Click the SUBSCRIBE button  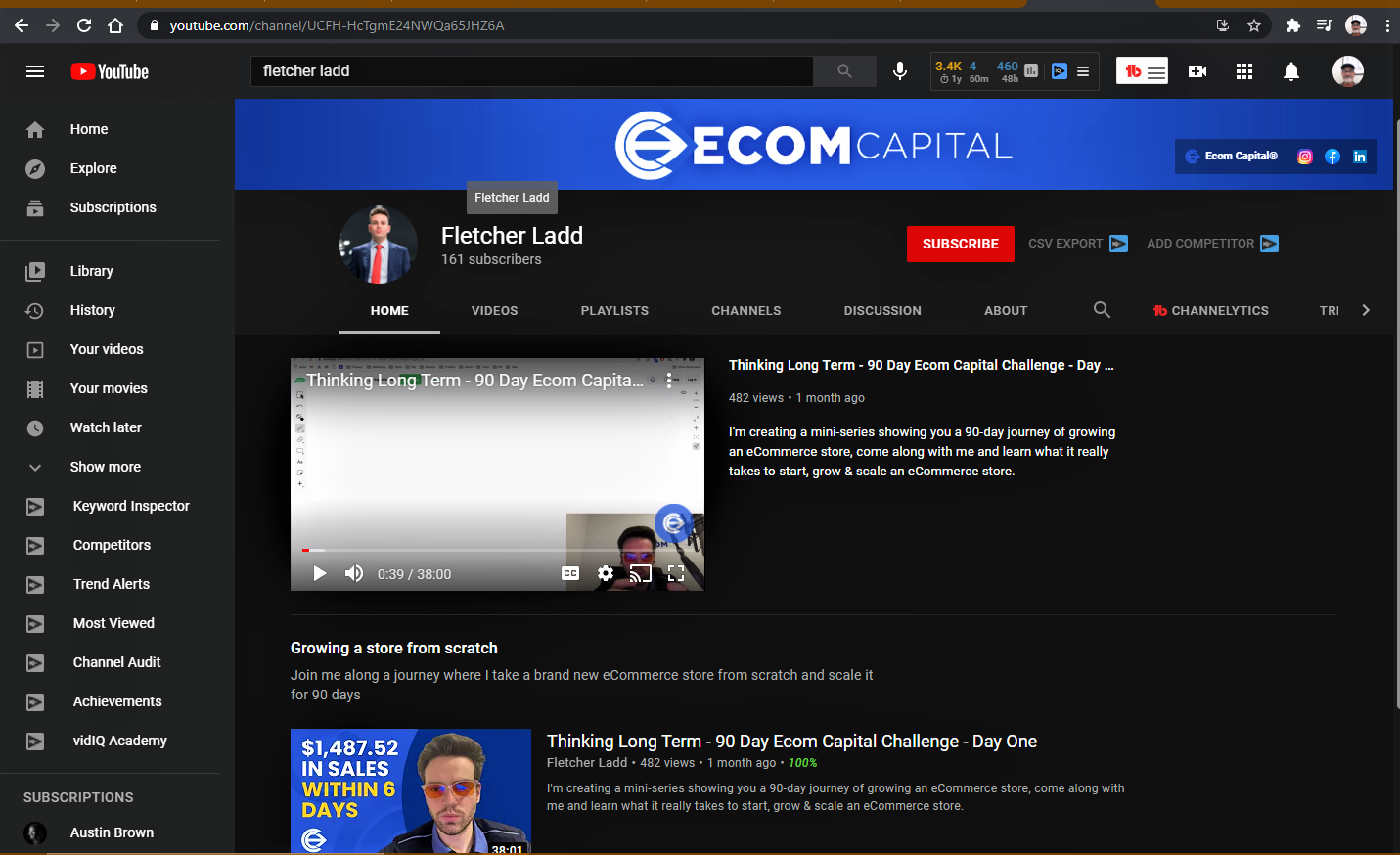click(x=960, y=244)
